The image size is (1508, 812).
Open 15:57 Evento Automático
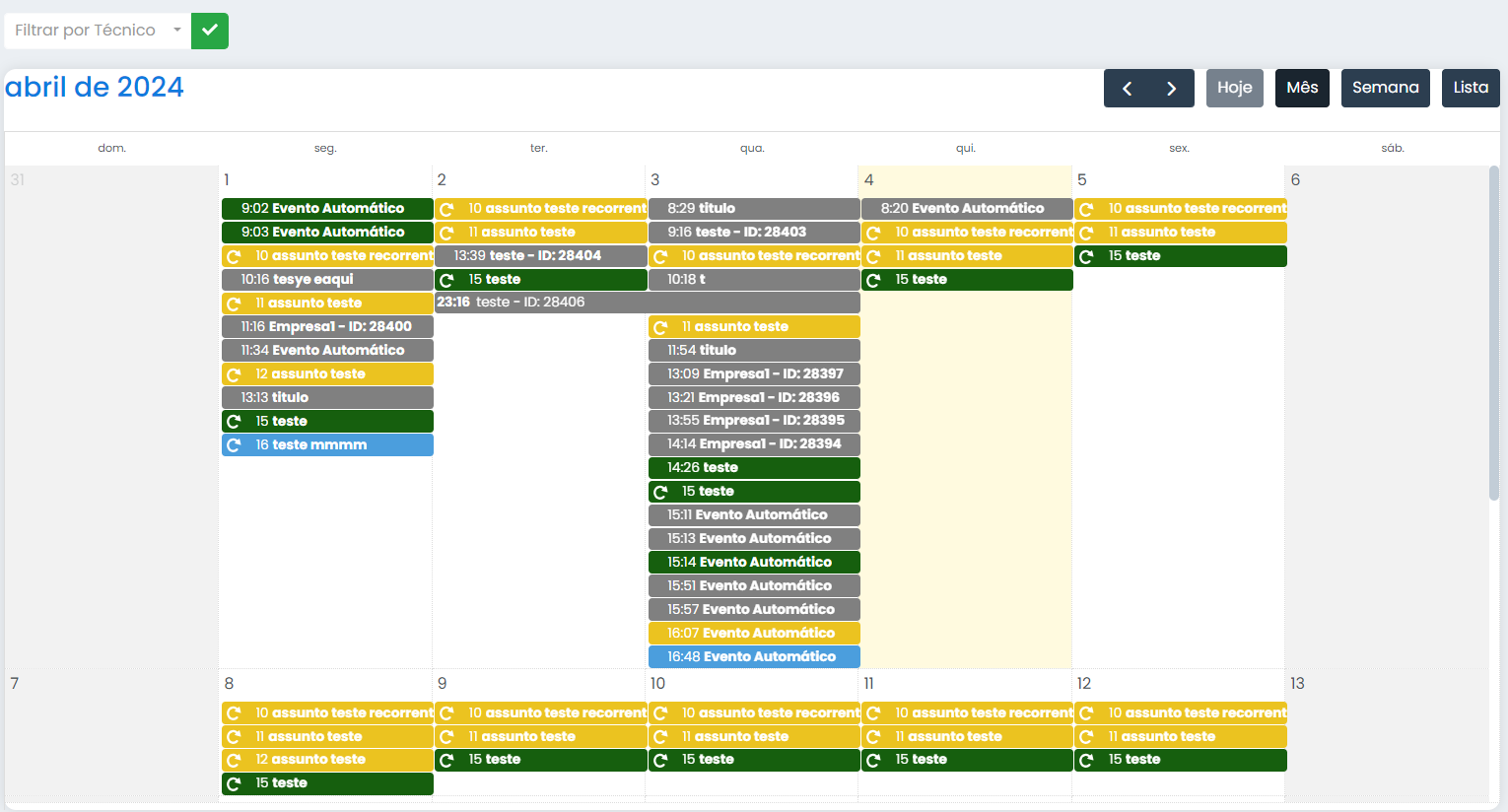point(754,610)
